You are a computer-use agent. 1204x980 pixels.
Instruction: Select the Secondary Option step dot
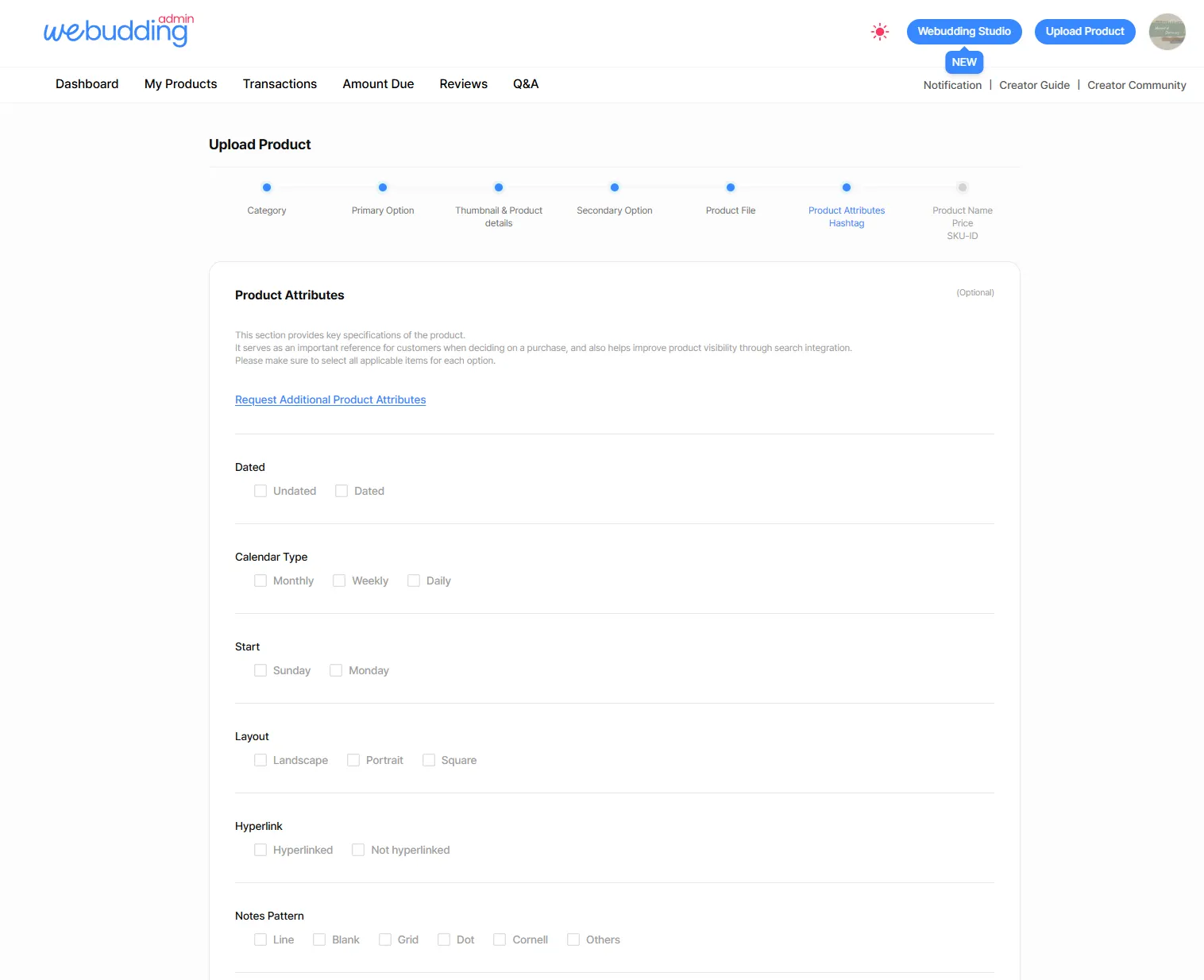point(615,187)
